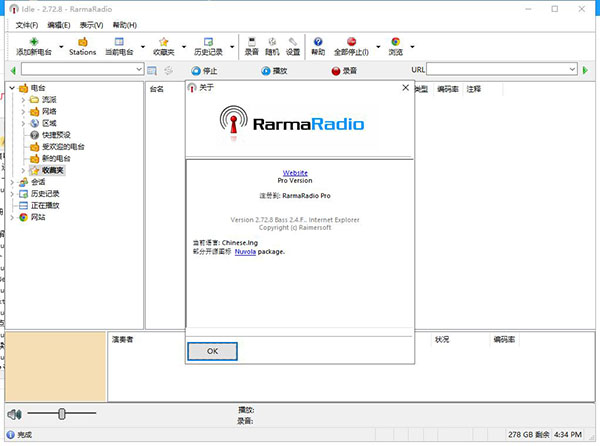
Task: Open the Stations toolbar button
Action: click(x=82, y=47)
